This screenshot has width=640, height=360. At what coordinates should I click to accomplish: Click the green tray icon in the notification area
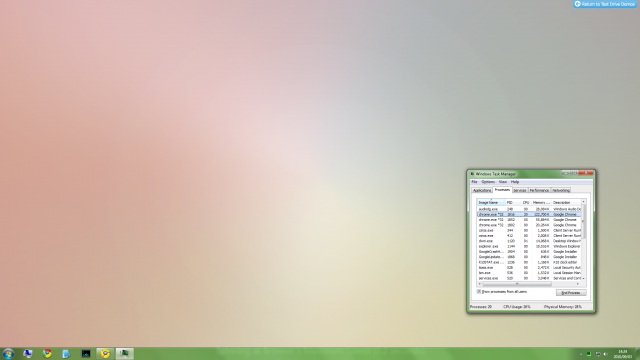(589, 354)
